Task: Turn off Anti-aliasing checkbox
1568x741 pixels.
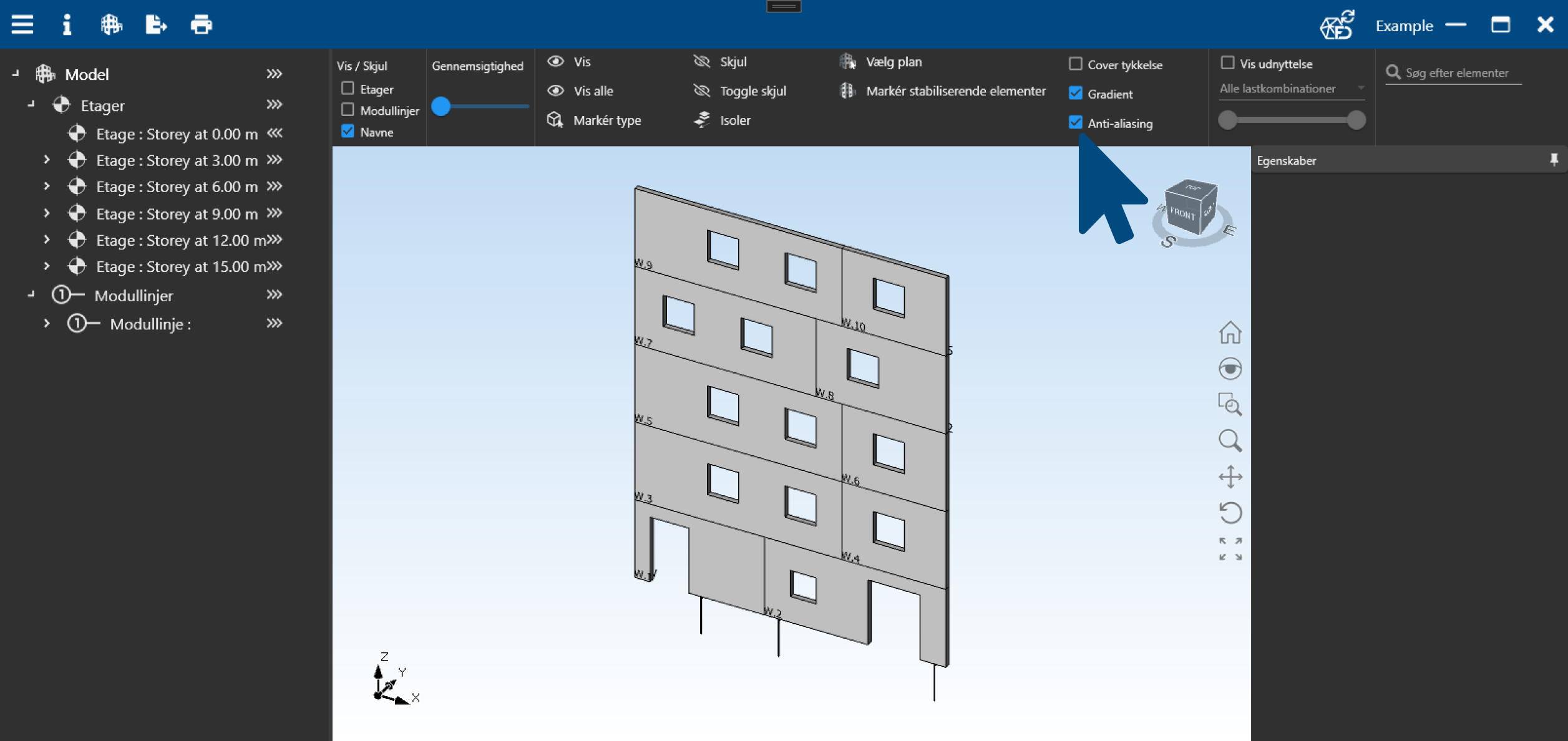Action: [1075, 122]
